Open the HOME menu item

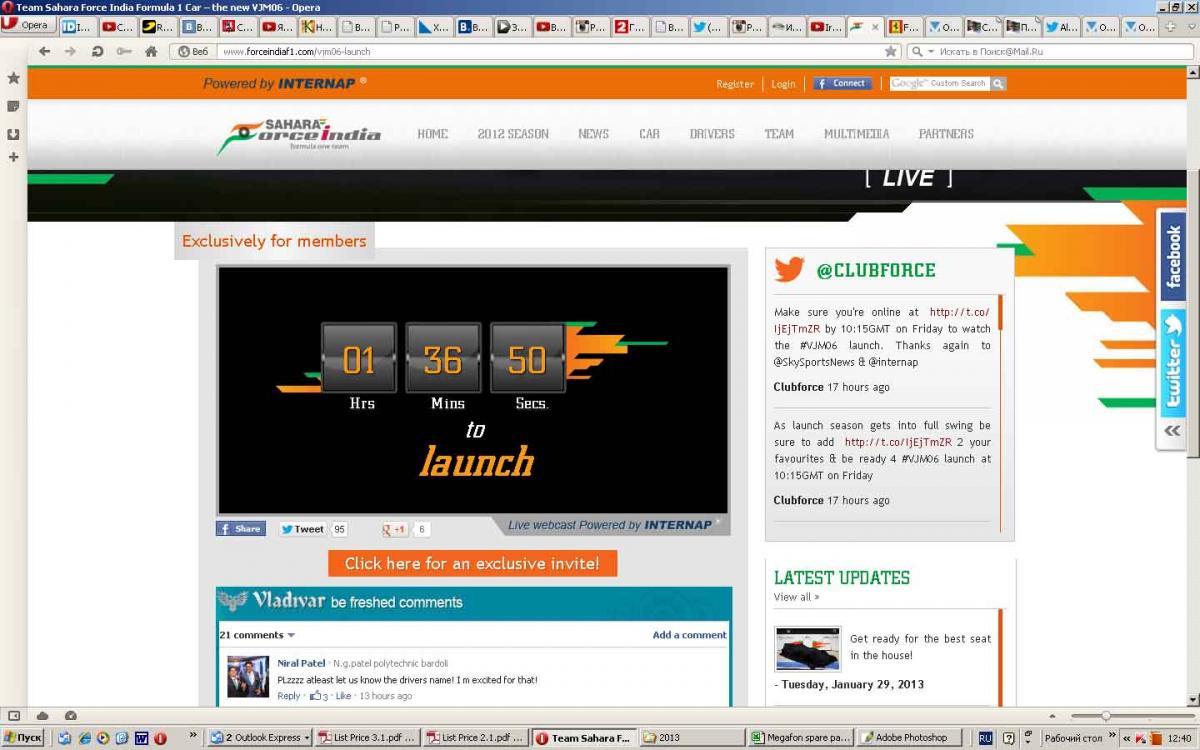pyautogui.click(x=433, y=134)
